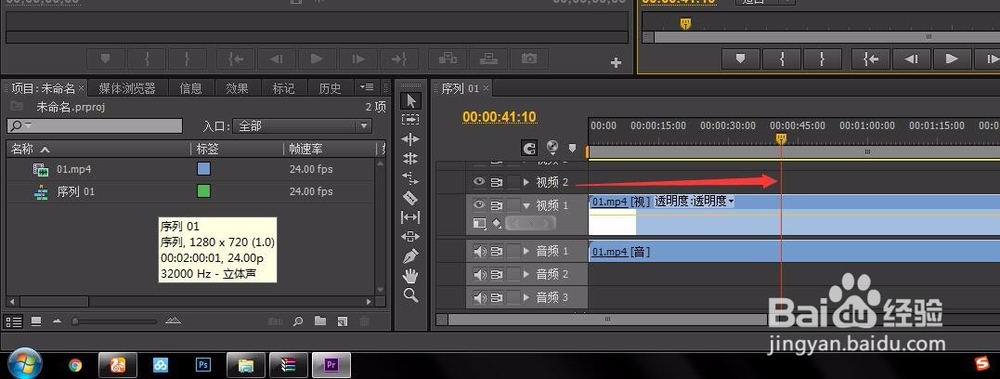
Task: Switch project panel to icon view
Action: [x=36, y=321]
